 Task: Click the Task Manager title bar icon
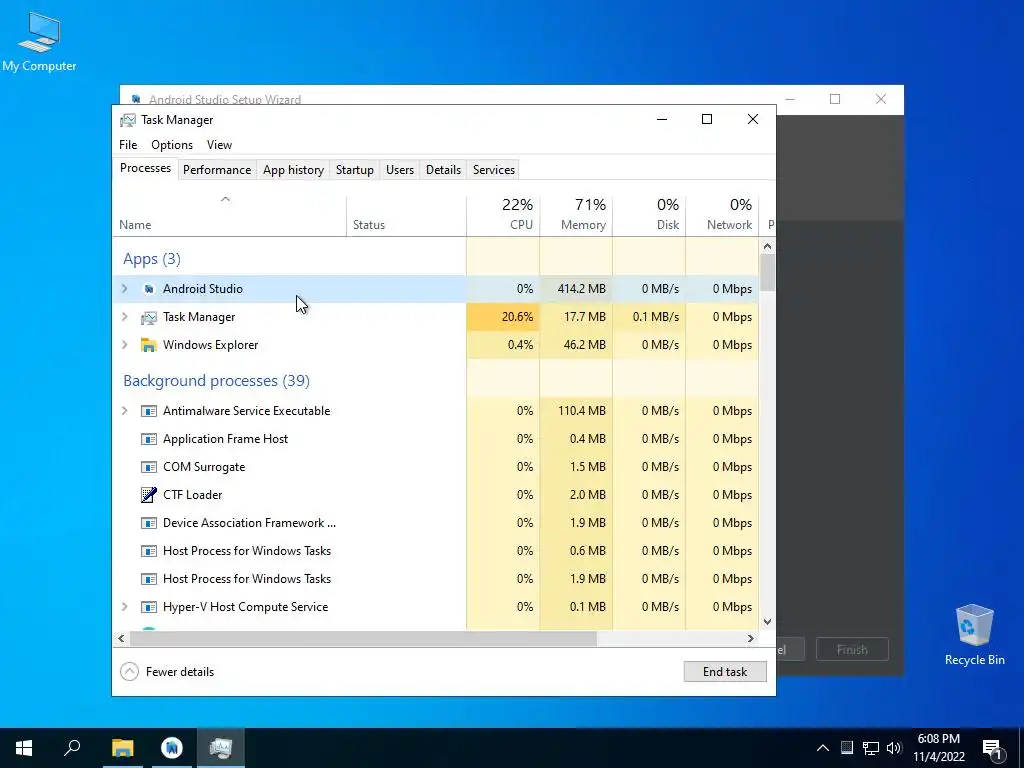coord(128,120)
